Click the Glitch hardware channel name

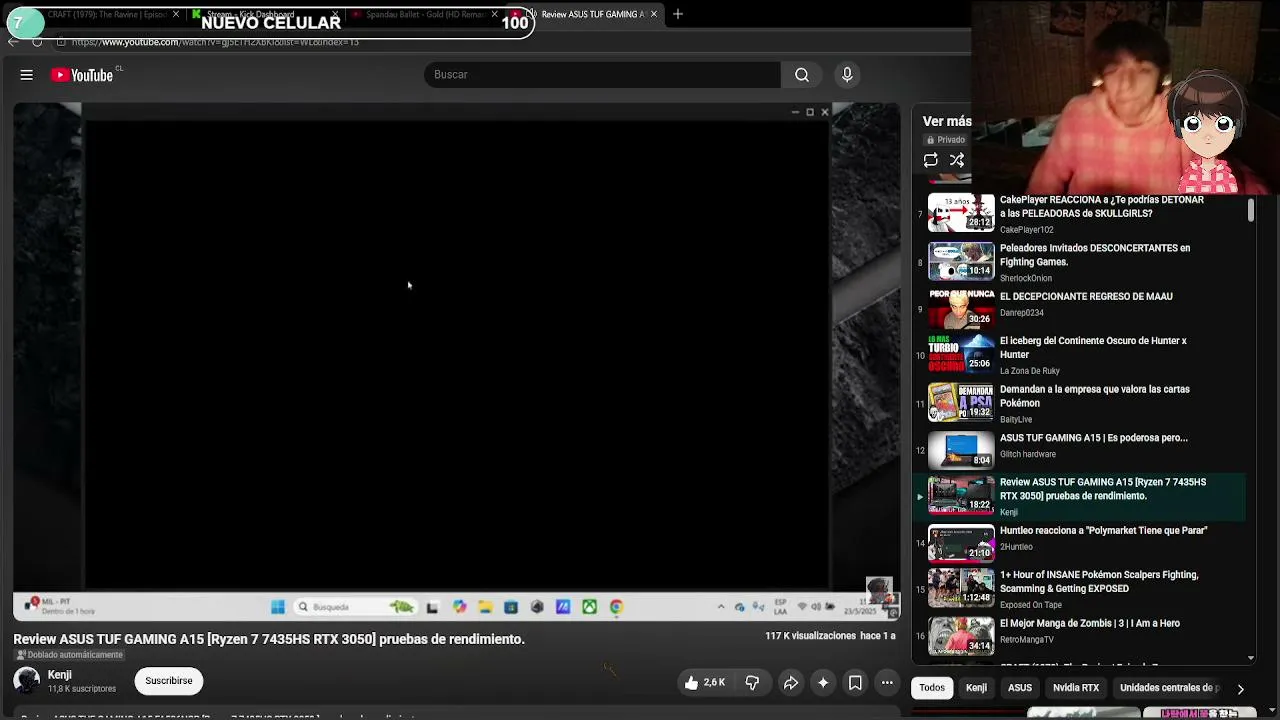[x=1028, y=454]
